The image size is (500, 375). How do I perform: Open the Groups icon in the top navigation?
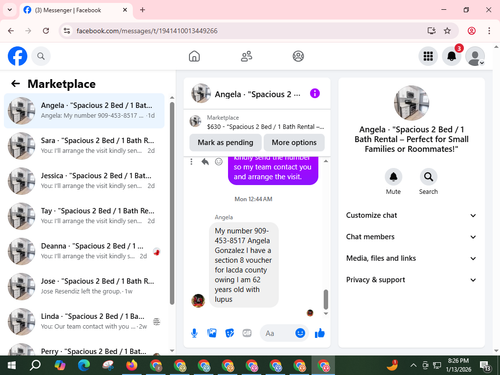pos(298,56)
